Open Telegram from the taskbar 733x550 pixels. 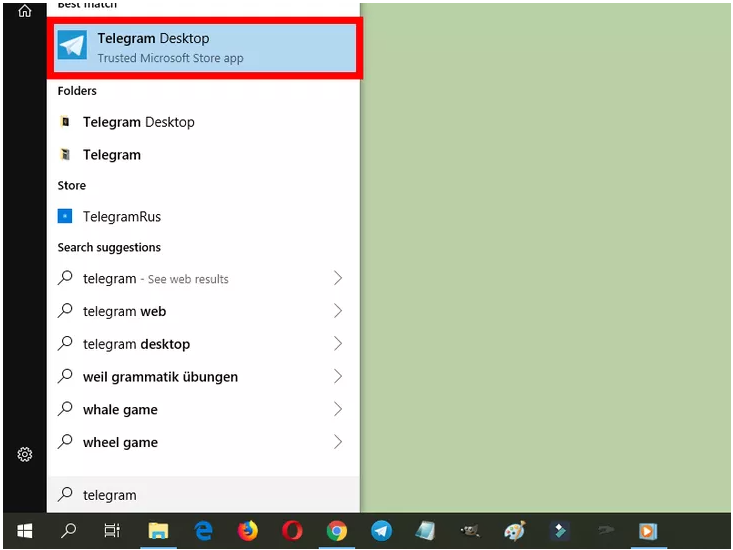pyautogui.click(x=381, y=531)
